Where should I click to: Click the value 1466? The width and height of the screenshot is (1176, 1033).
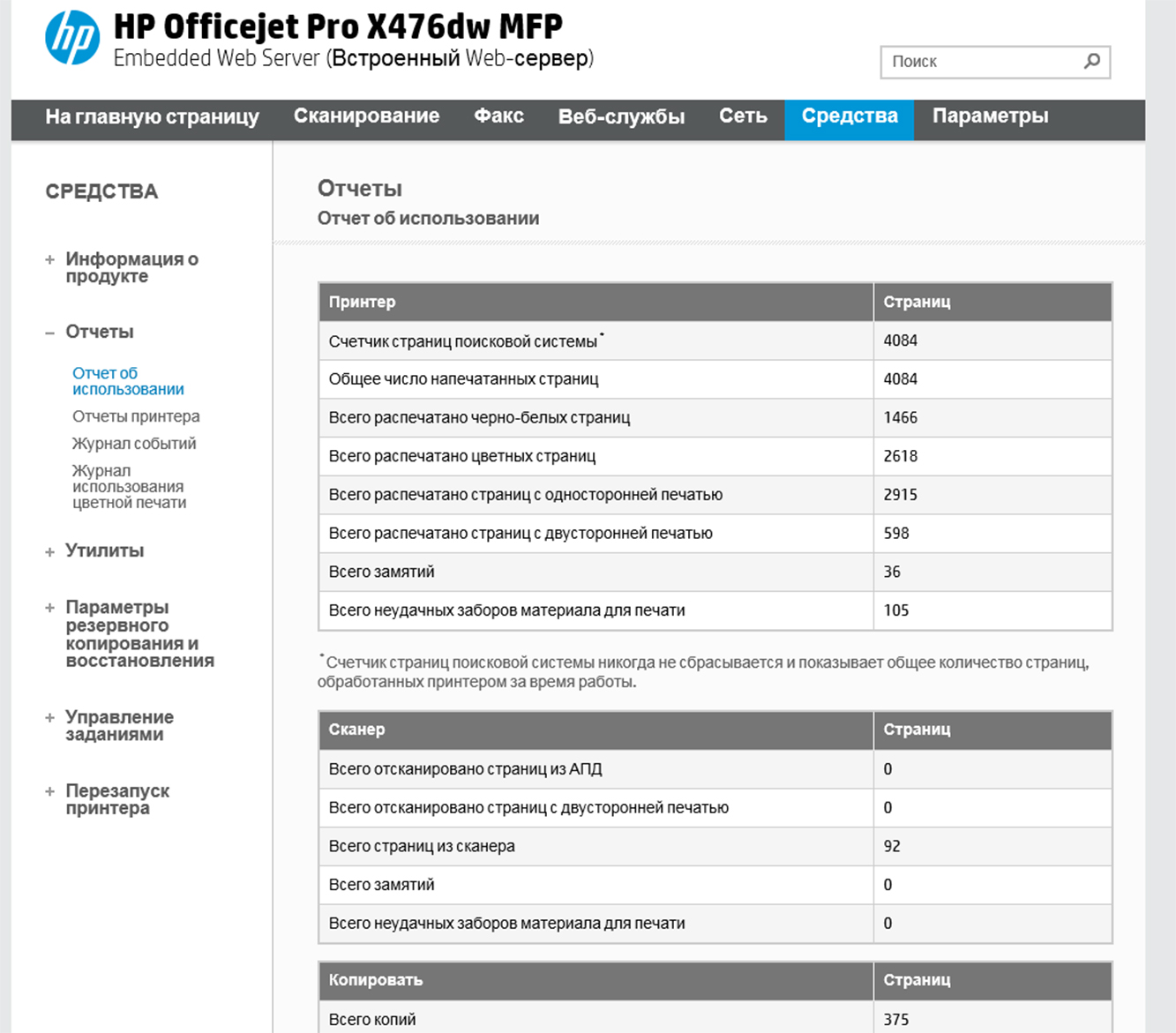[x=901, y=417]
